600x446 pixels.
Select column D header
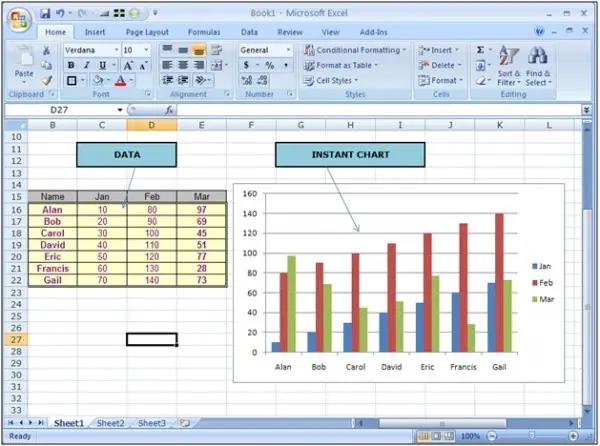(152, 125)
